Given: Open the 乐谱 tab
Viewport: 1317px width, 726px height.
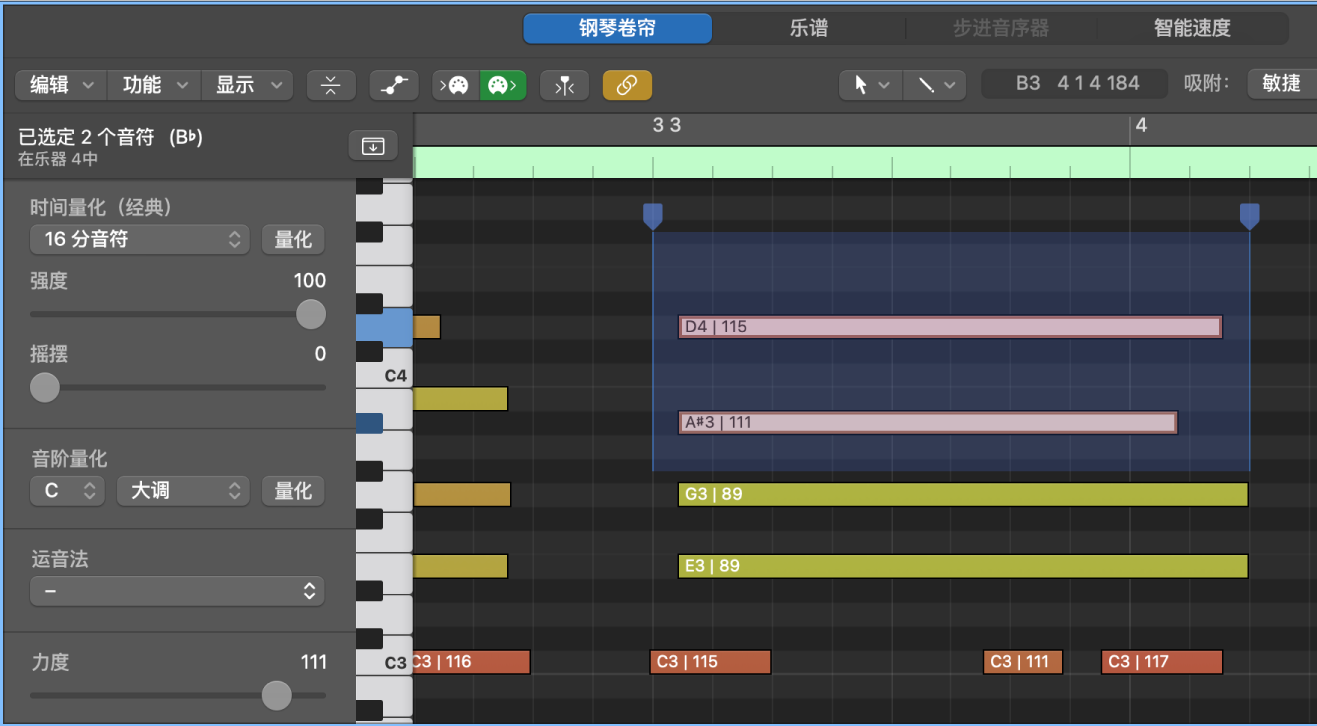Looking at the screenshot, I should pyautogui.click(x=809, y=28).
